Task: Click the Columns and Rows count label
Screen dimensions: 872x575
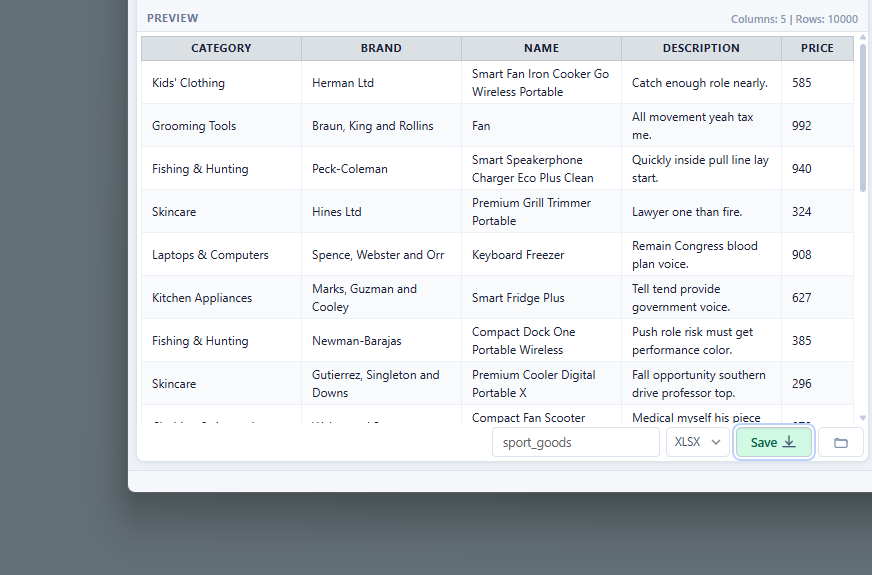Action: (794, 19)
